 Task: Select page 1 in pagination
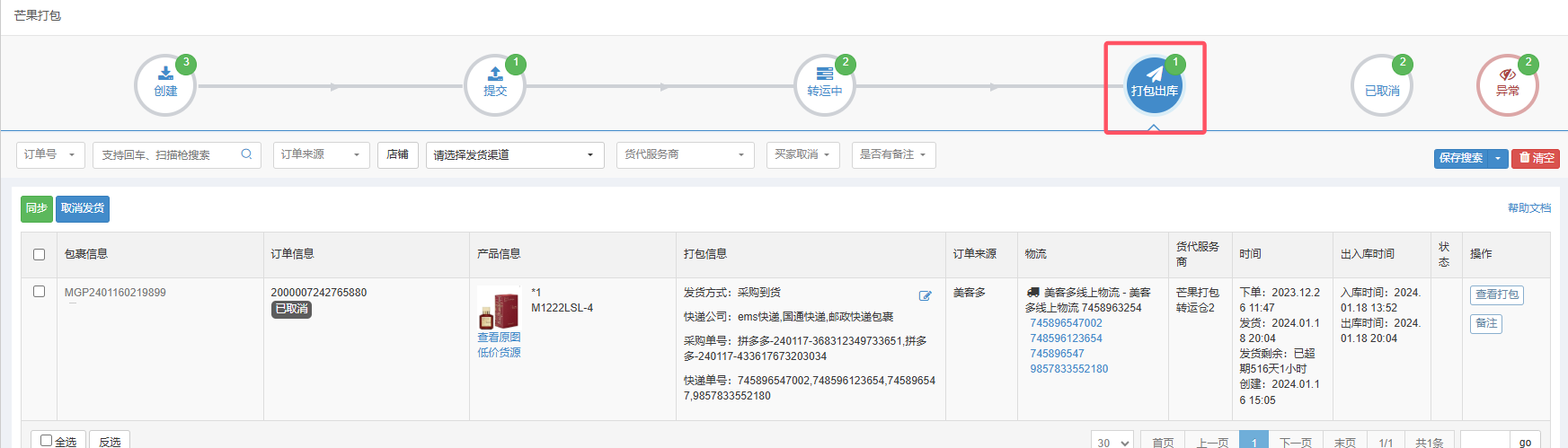point(1254,442)
